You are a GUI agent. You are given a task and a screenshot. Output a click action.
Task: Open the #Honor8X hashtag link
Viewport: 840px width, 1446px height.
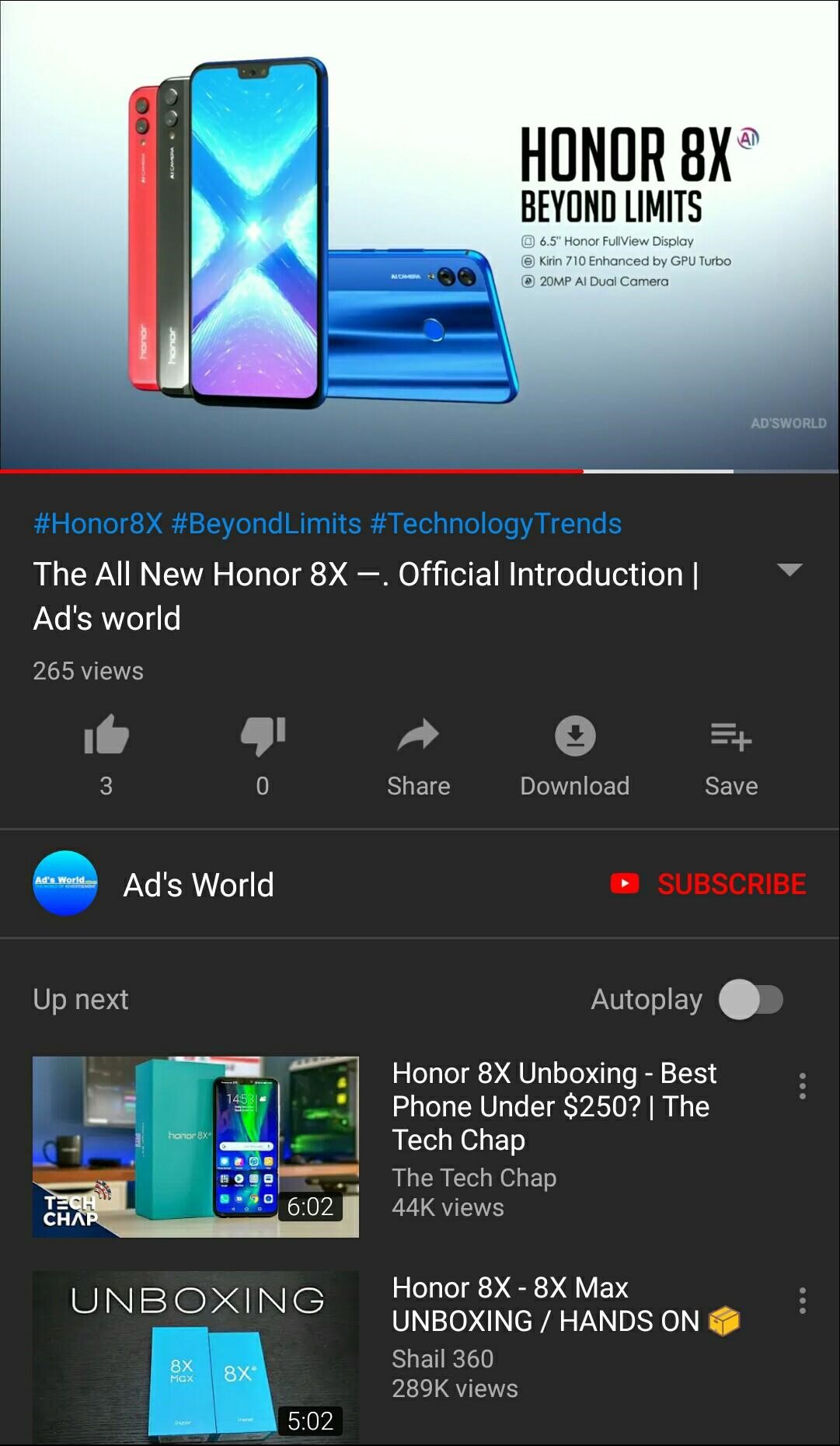pyautogui.click(x=98, y=524)
